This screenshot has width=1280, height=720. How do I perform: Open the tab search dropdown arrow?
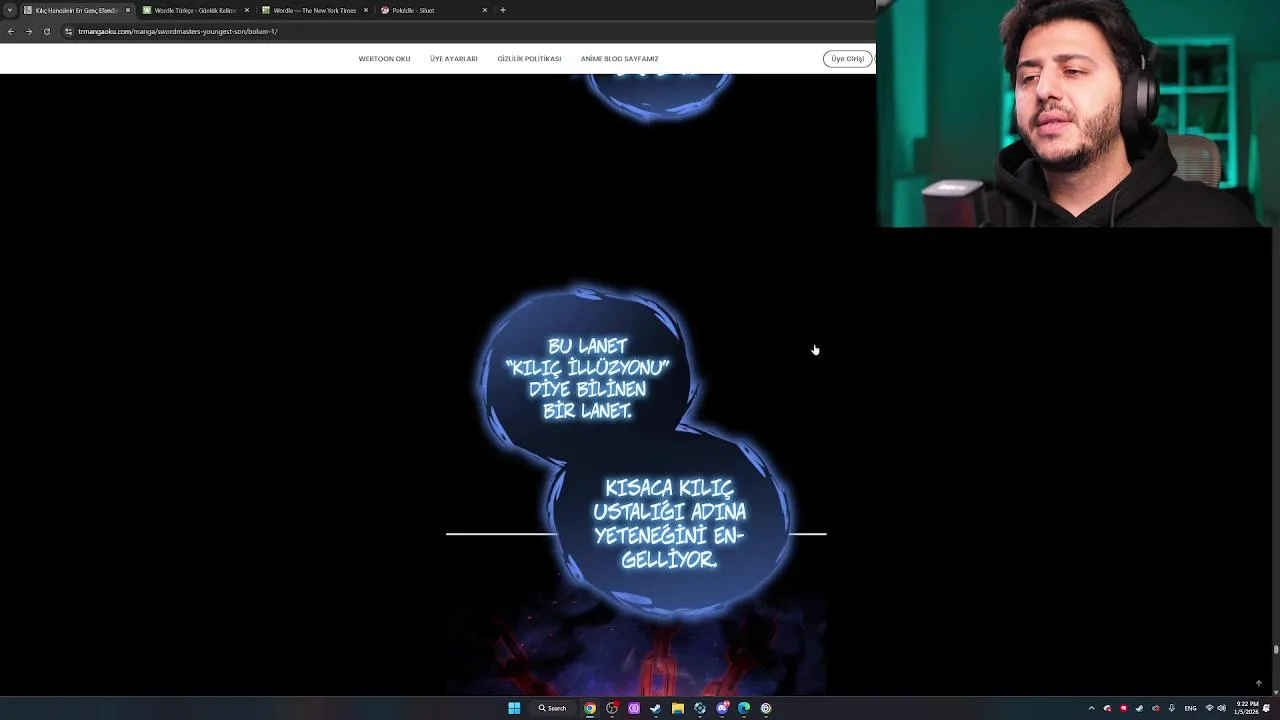tap(9, 10)
